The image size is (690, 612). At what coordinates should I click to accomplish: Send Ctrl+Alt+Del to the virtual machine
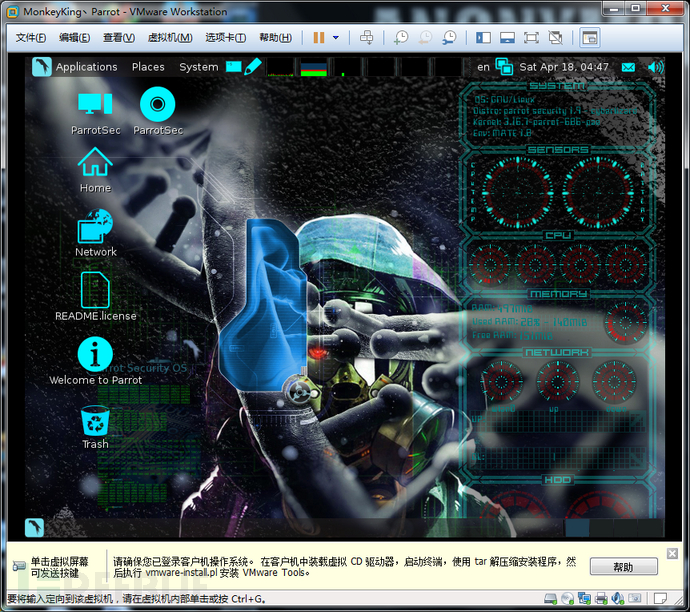click(x=366, y=38)
